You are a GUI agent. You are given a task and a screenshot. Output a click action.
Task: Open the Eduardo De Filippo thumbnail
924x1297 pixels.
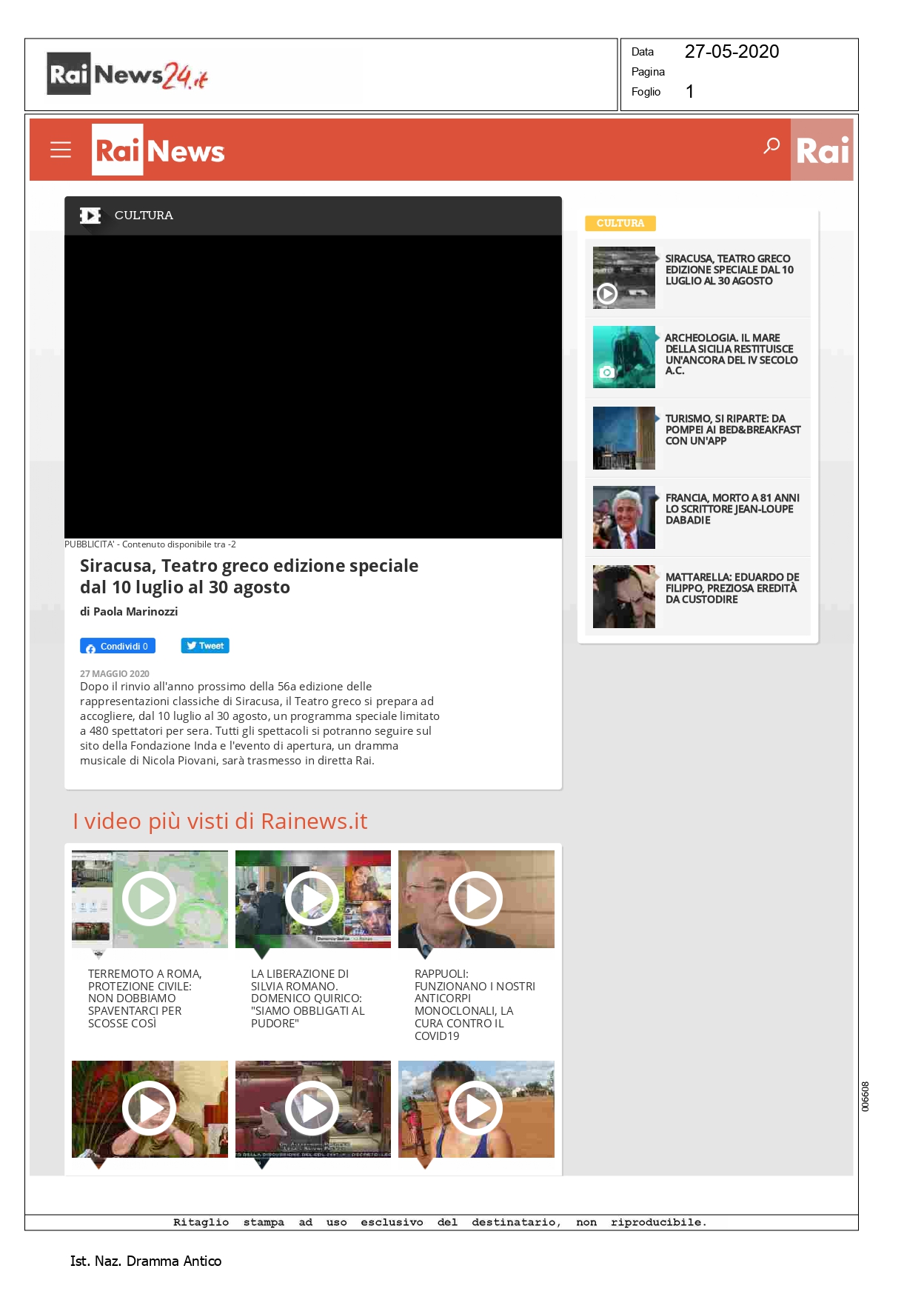(624, 597)
